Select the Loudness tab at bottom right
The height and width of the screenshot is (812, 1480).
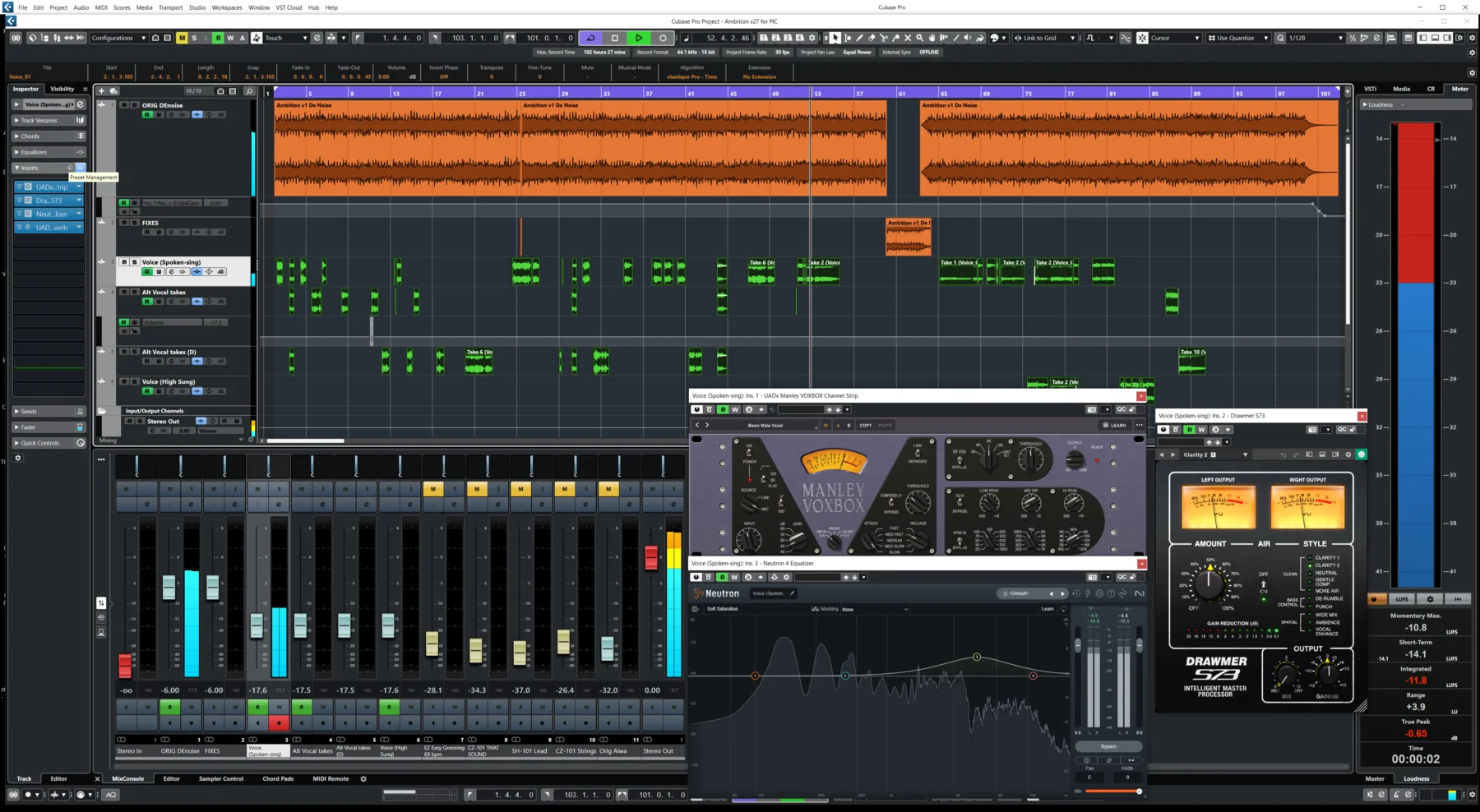pyautogui.click(x=1416, y=778)
